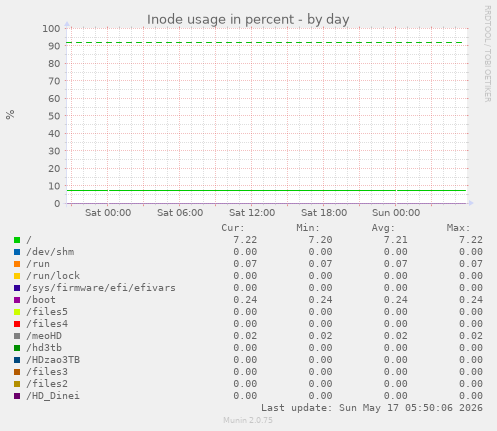497x431 pixels.
Task: Select the /run/lock legend label
Action: (53, 276)
